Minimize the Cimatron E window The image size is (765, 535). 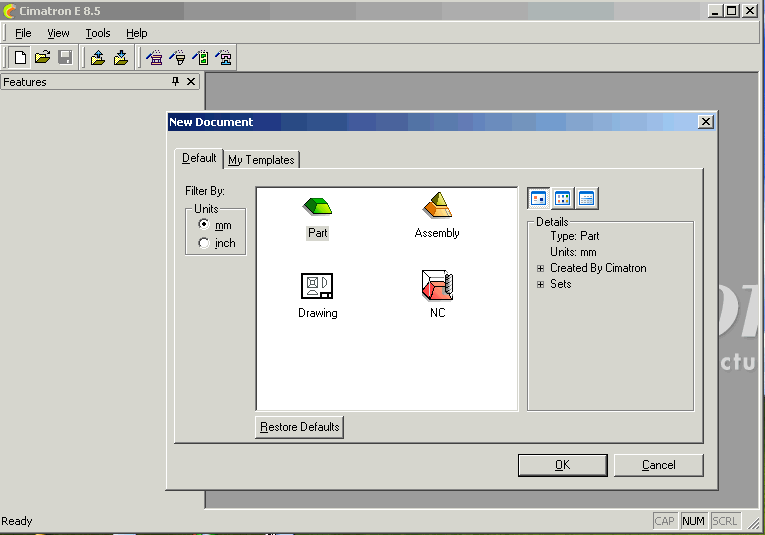coord(715,10)
